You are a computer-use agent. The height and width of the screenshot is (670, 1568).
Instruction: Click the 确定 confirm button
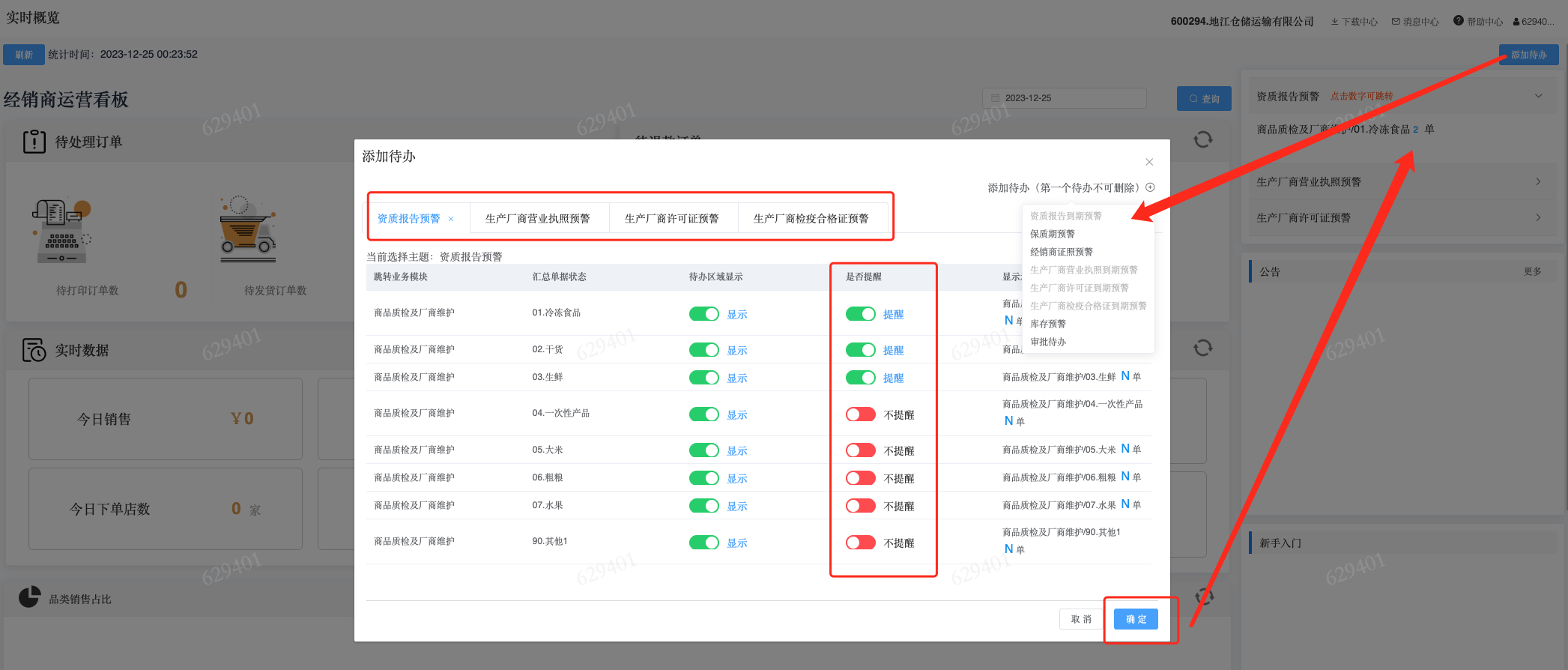pos(1136,619)
